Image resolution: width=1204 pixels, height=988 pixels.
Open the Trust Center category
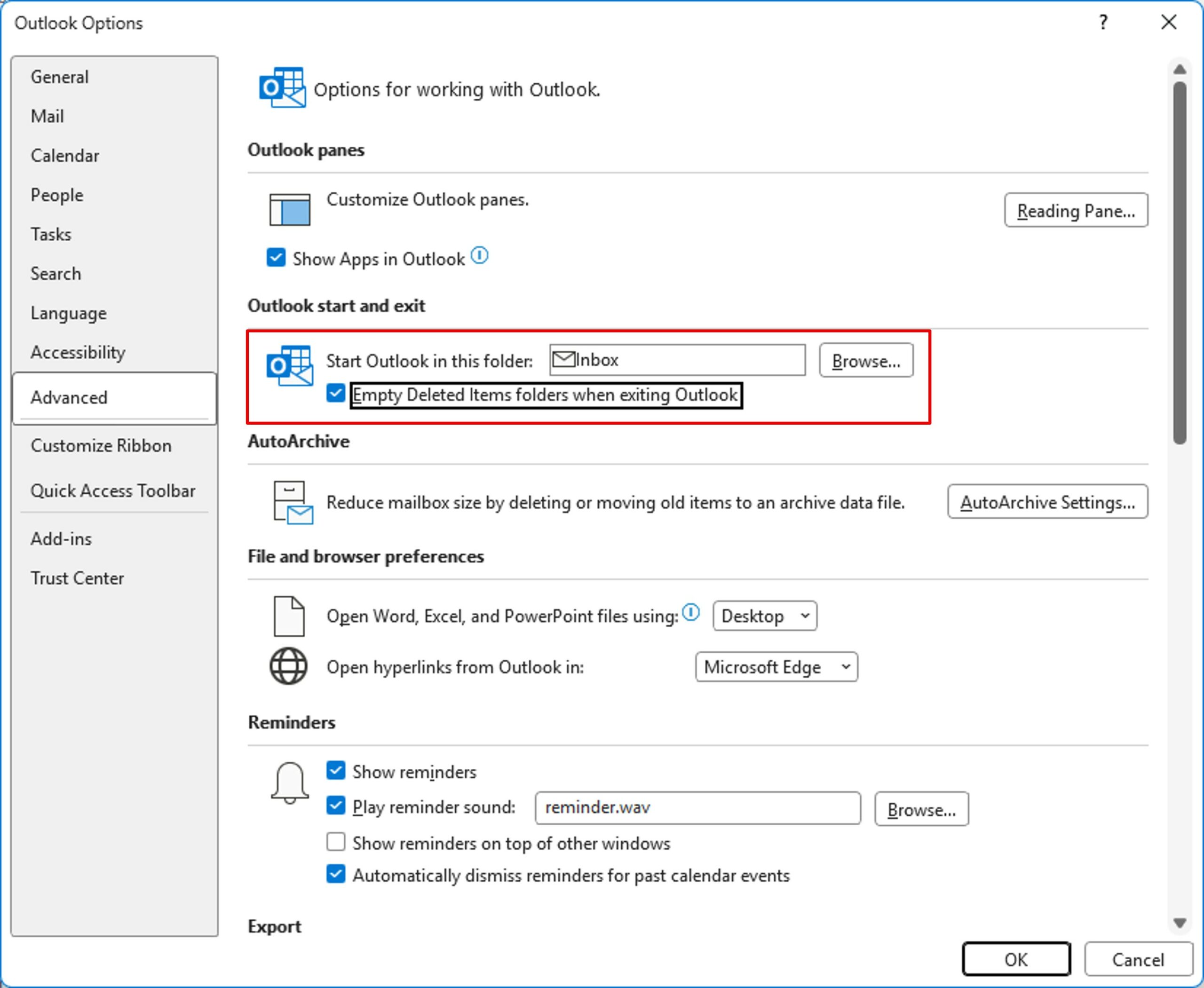tap(78, 578)
